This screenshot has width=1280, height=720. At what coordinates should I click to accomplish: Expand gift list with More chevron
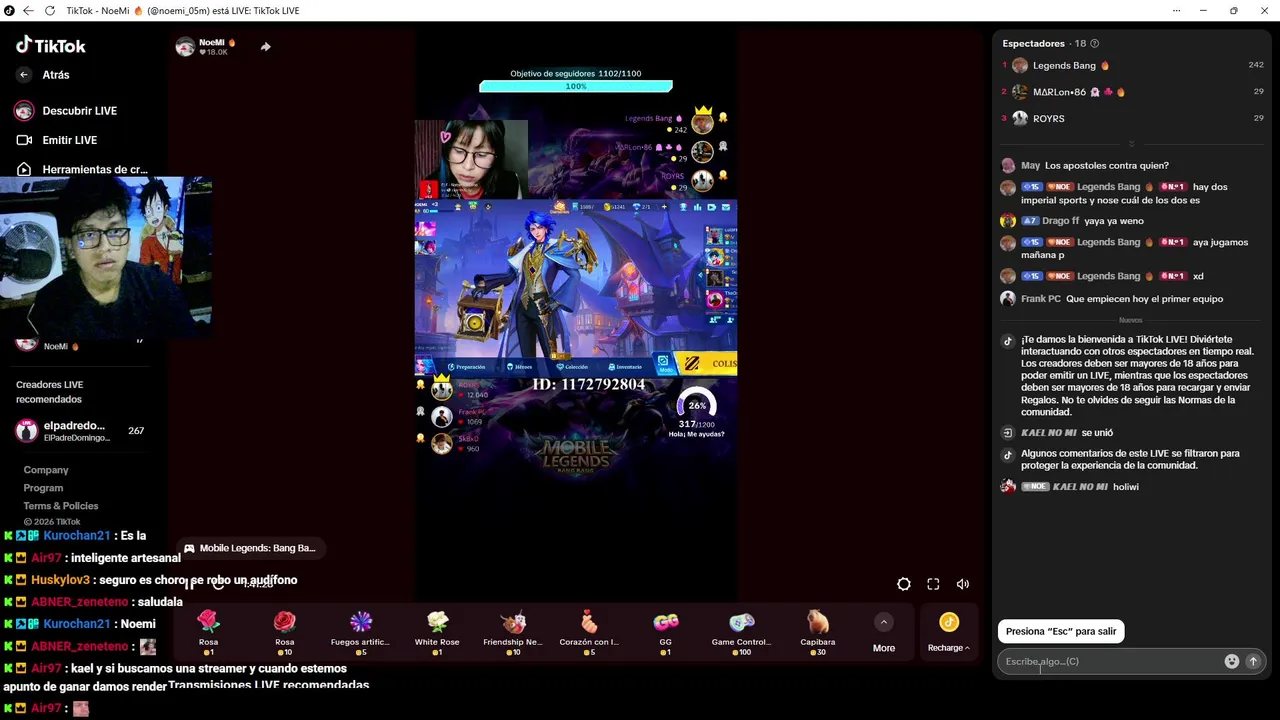884,622
